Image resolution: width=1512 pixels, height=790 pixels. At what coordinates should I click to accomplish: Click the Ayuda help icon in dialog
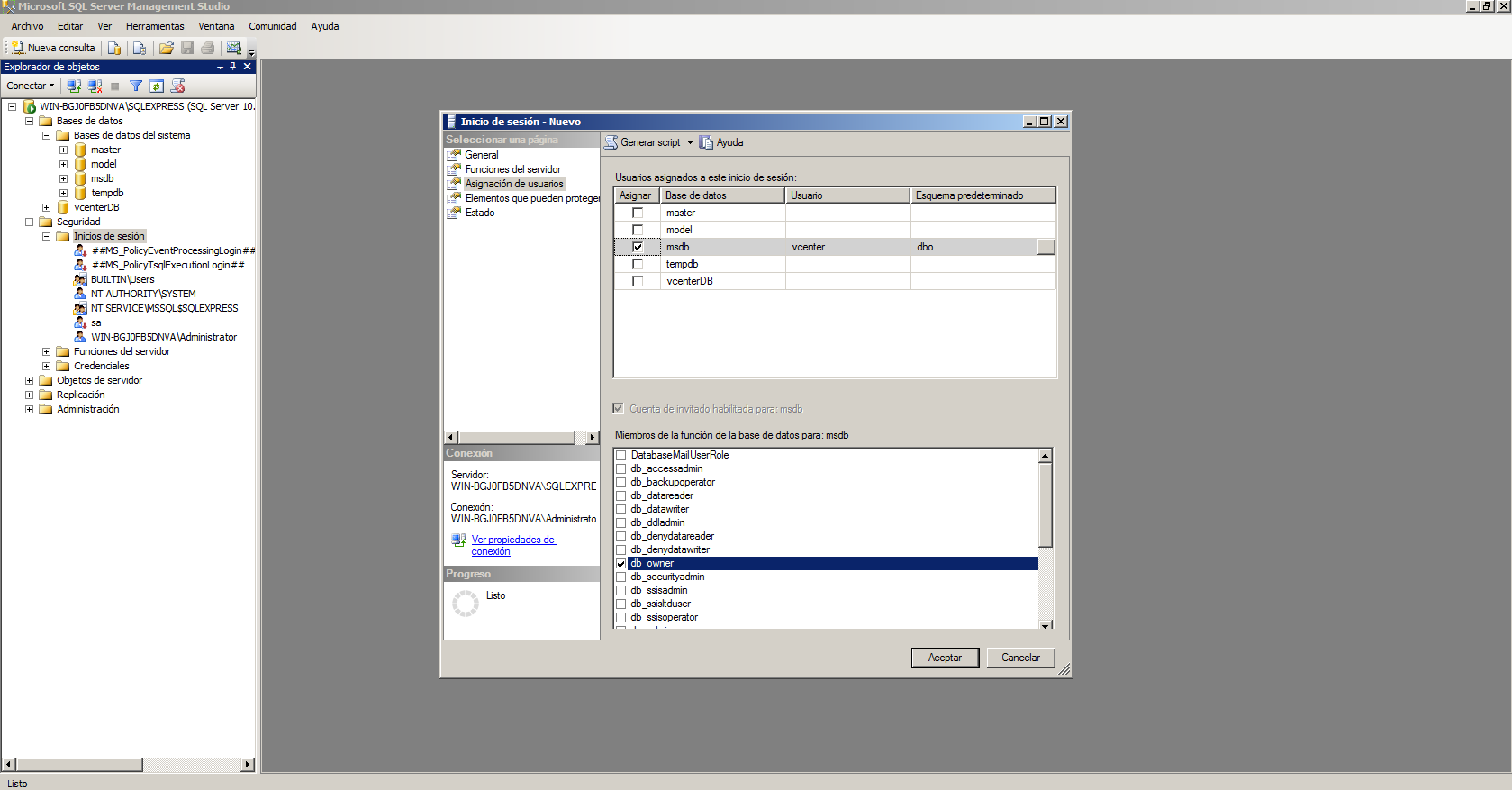(x=707, y=142)
